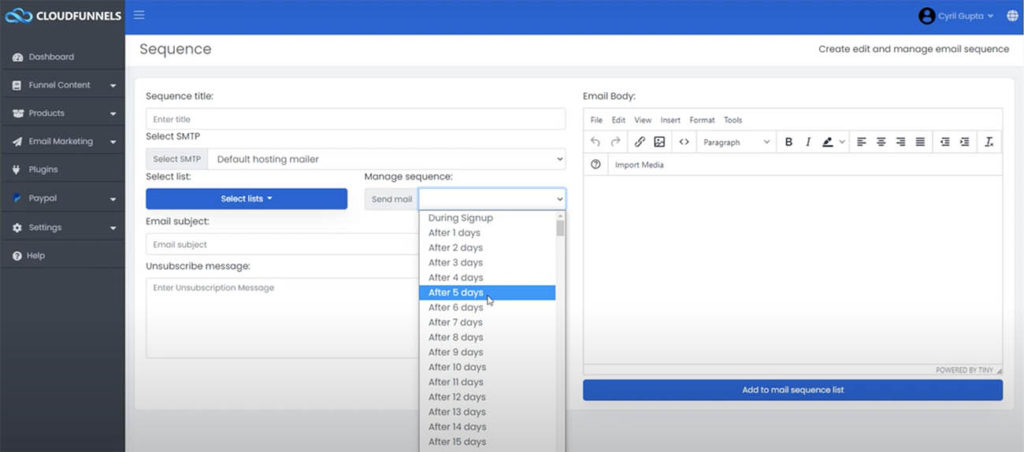Click the Email subject input field
Viewport: 1024px width, 452px height.
[282, 244]
